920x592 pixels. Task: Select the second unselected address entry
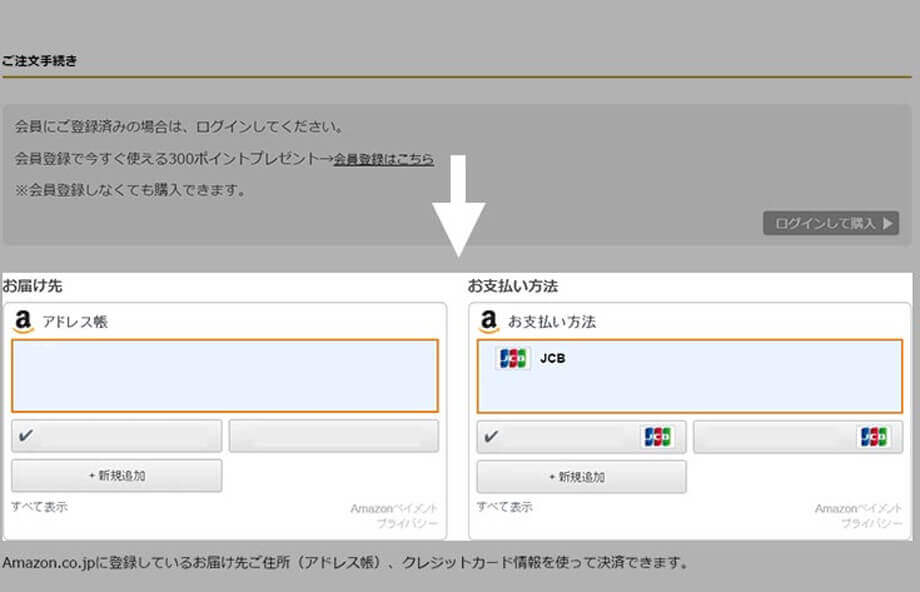(333, 437)
